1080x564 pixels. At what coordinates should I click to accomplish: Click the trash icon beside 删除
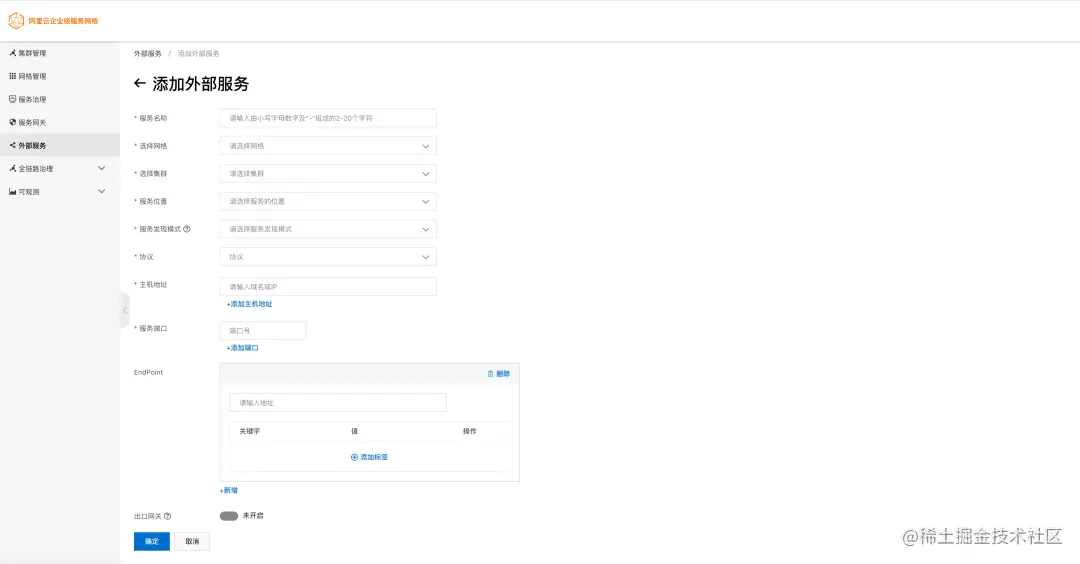click(x=490, y=374)
